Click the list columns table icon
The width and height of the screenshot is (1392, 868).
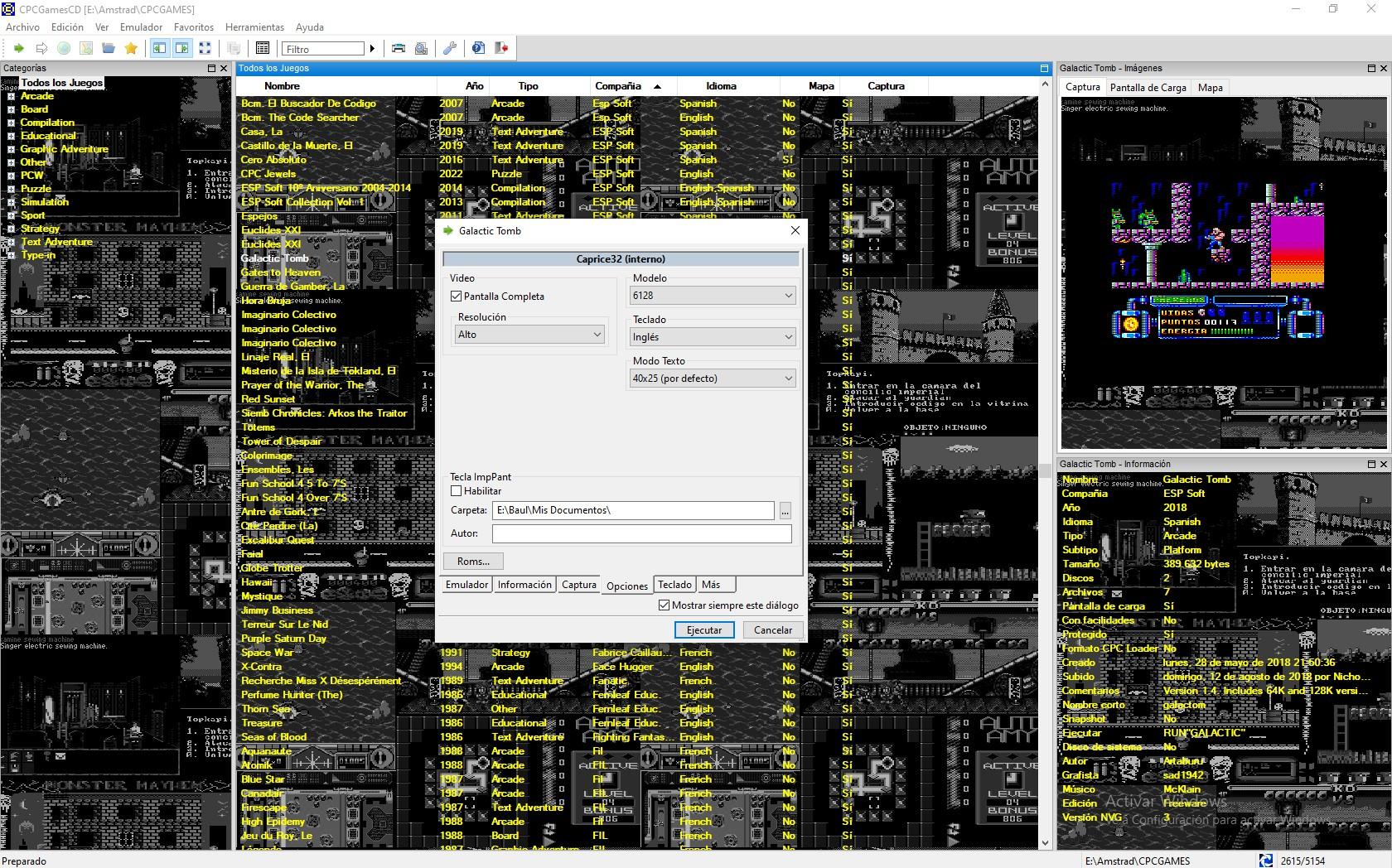[263, 48]
